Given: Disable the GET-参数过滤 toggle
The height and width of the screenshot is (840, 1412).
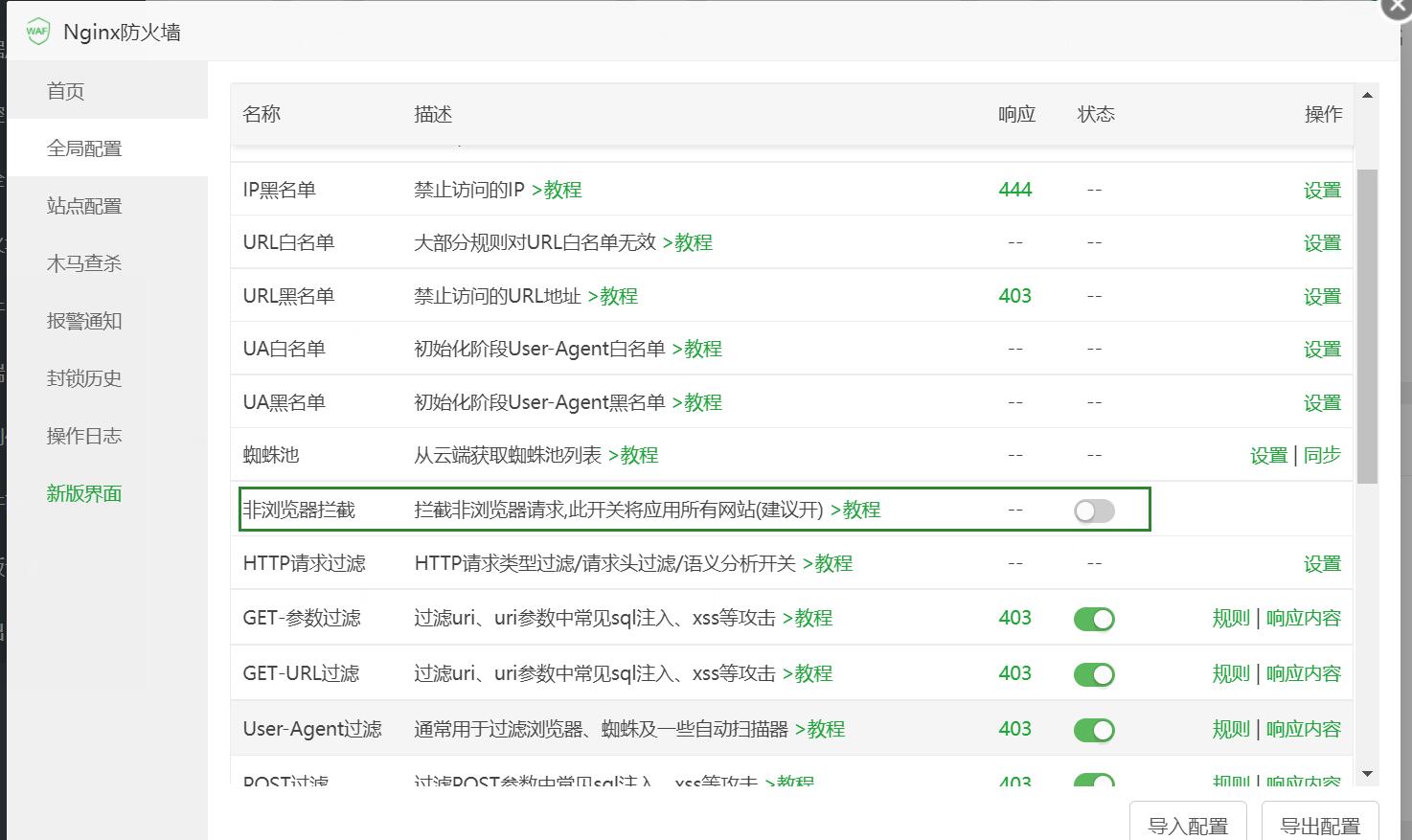Looking at the screenshot, I should 1094,619.
